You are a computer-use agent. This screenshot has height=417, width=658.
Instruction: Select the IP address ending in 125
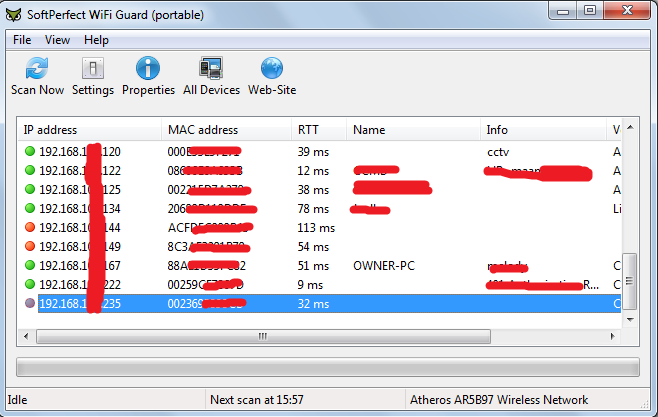(x=80, y=190)
